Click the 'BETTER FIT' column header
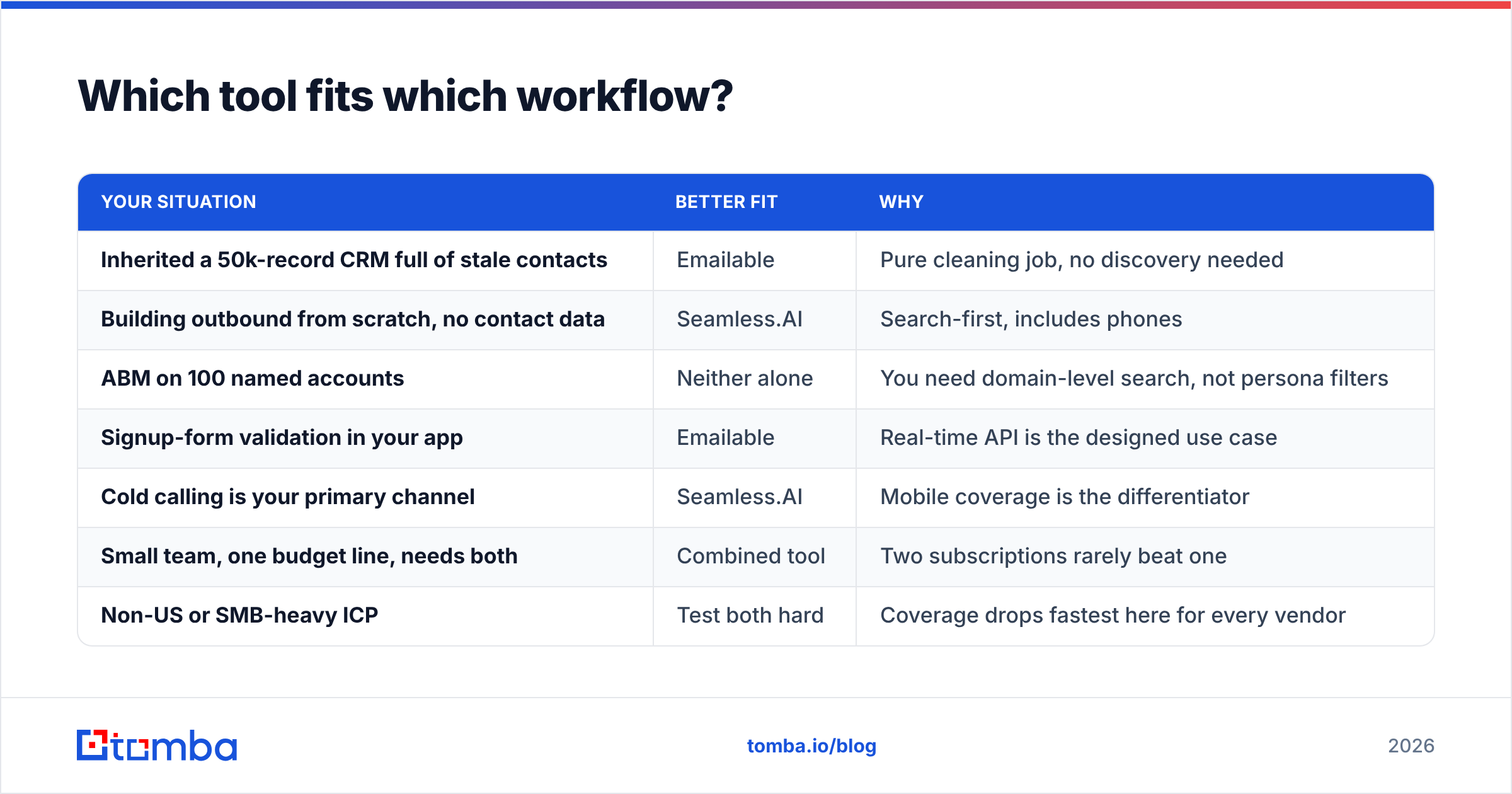This screenshot has height=794, width=1512. coord(726,202)
